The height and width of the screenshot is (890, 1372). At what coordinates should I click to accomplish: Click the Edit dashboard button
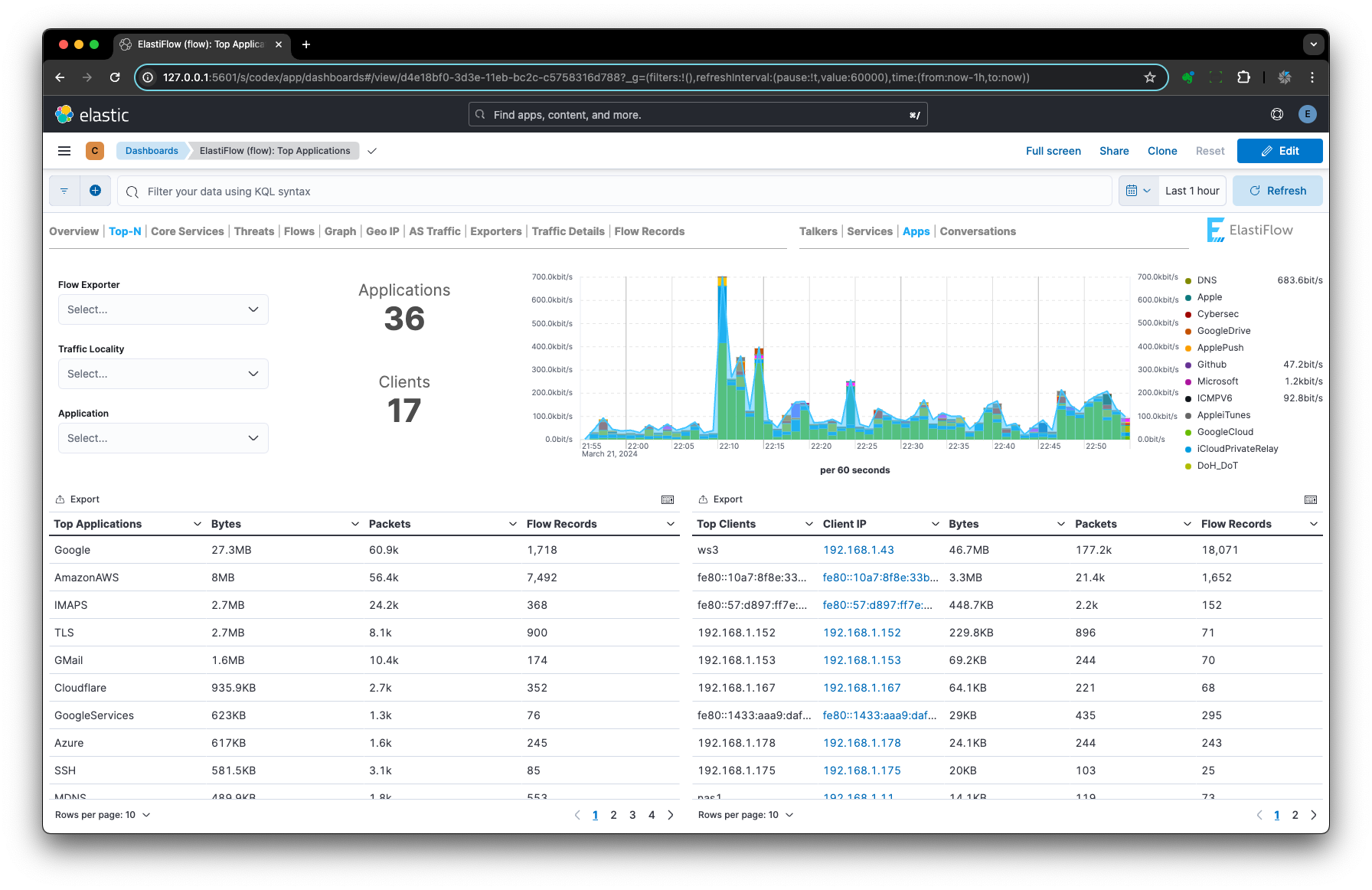click(1279, 151)
